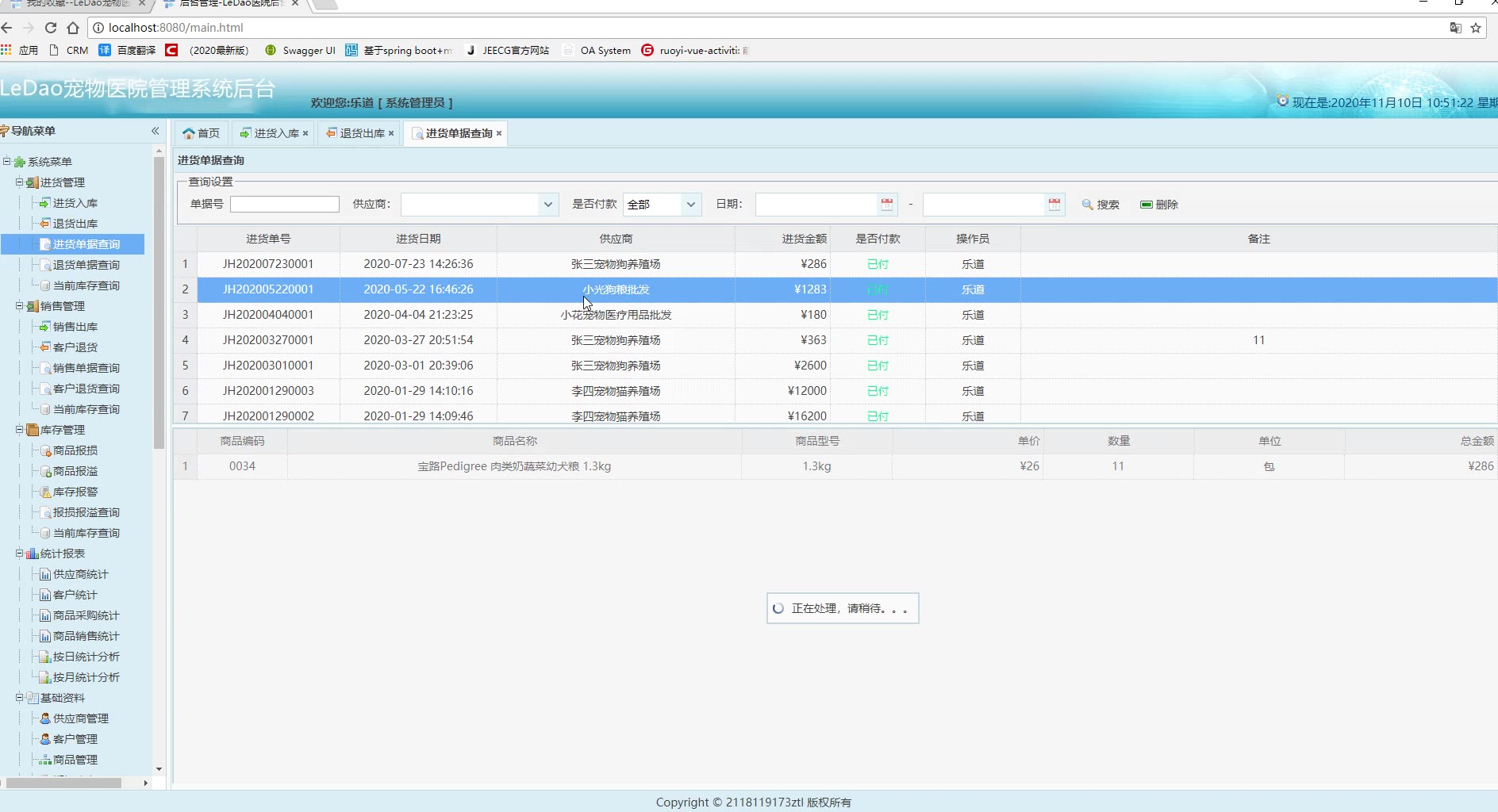Go to browser home icon
Screen dimensions: 1498x812
(x=73, y=28)
